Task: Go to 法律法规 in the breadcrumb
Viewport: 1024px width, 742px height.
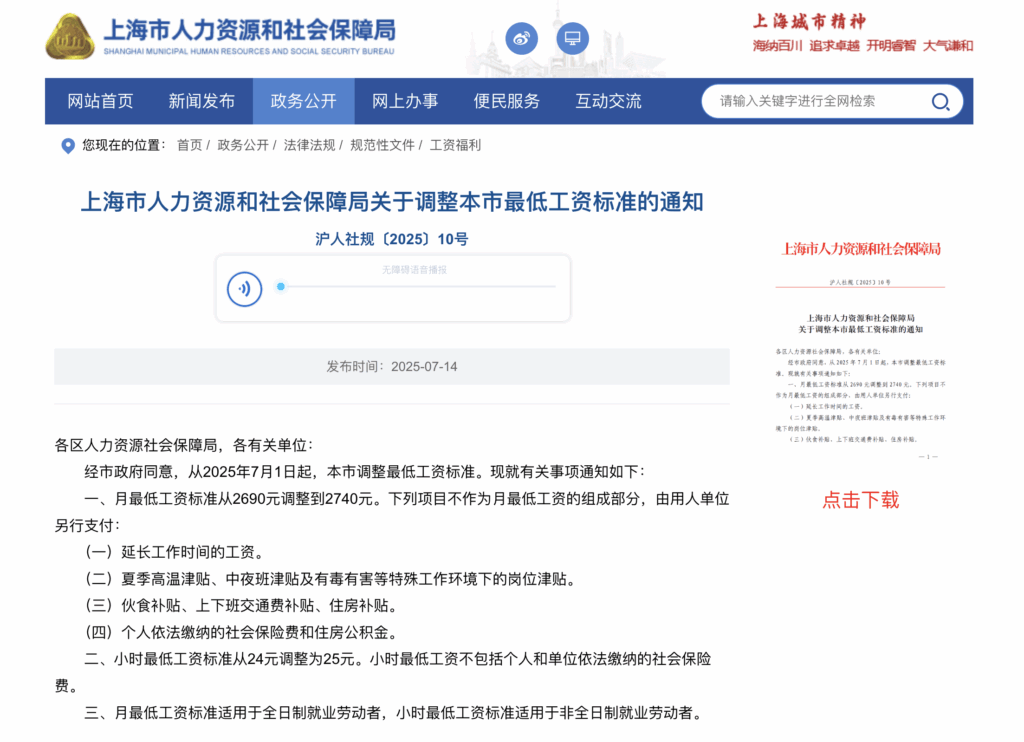Action: tap(310, 145)
